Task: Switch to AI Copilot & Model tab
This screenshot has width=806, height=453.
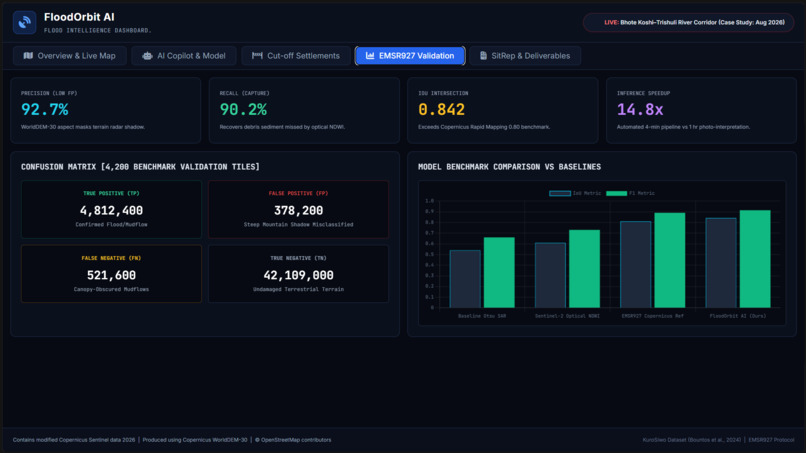Action: [x=184, y=56]
